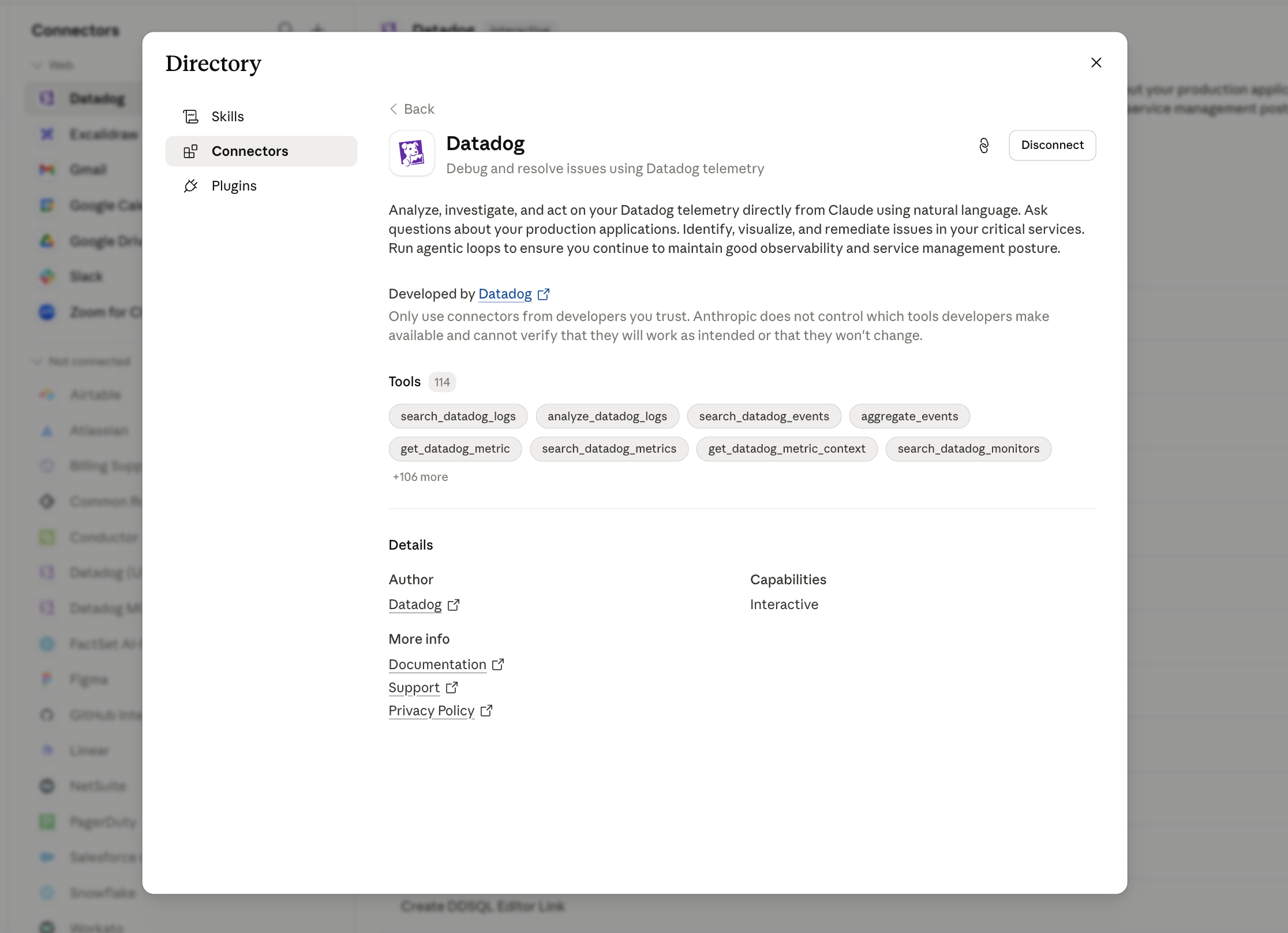
Task: Click the Privacy Policy external-link icon
Action: coord(486,711)
